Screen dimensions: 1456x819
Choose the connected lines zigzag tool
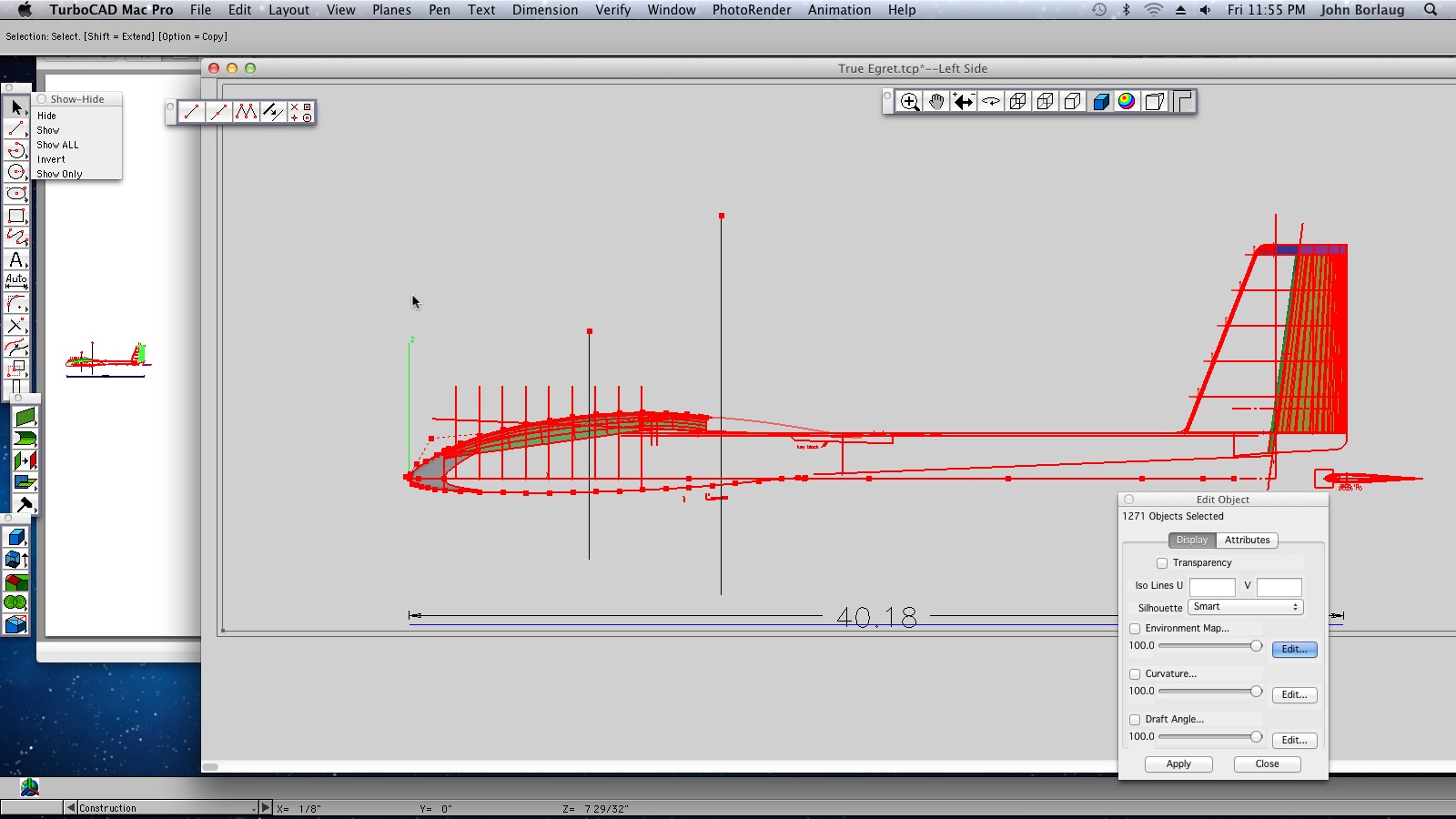(x=246, y=112)
